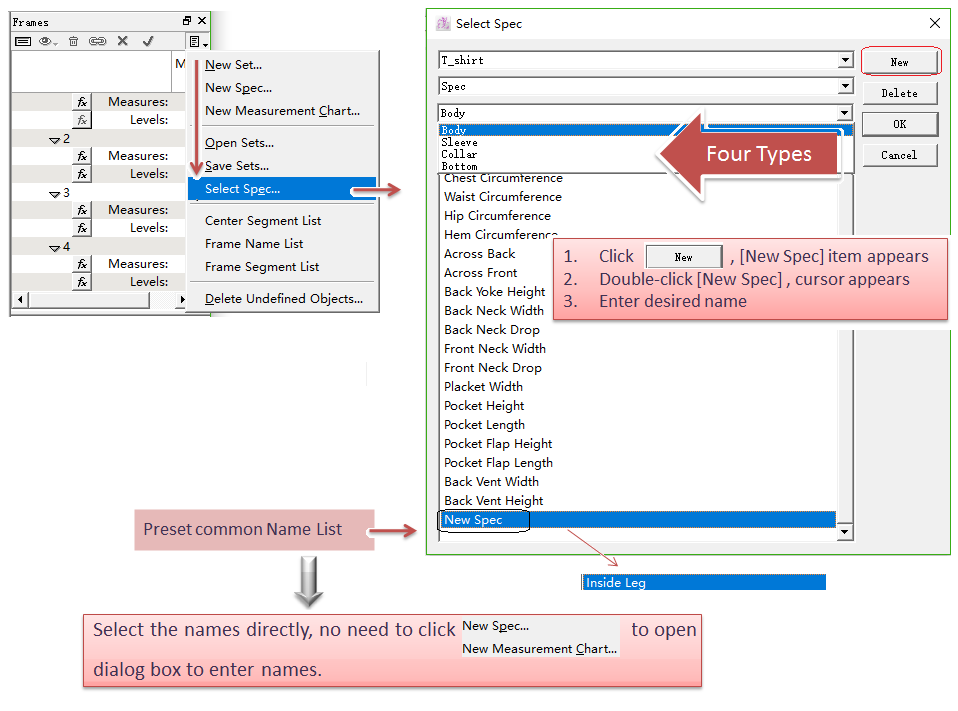Click the fx button beside Levels under frame 3

tap(82, 228)
